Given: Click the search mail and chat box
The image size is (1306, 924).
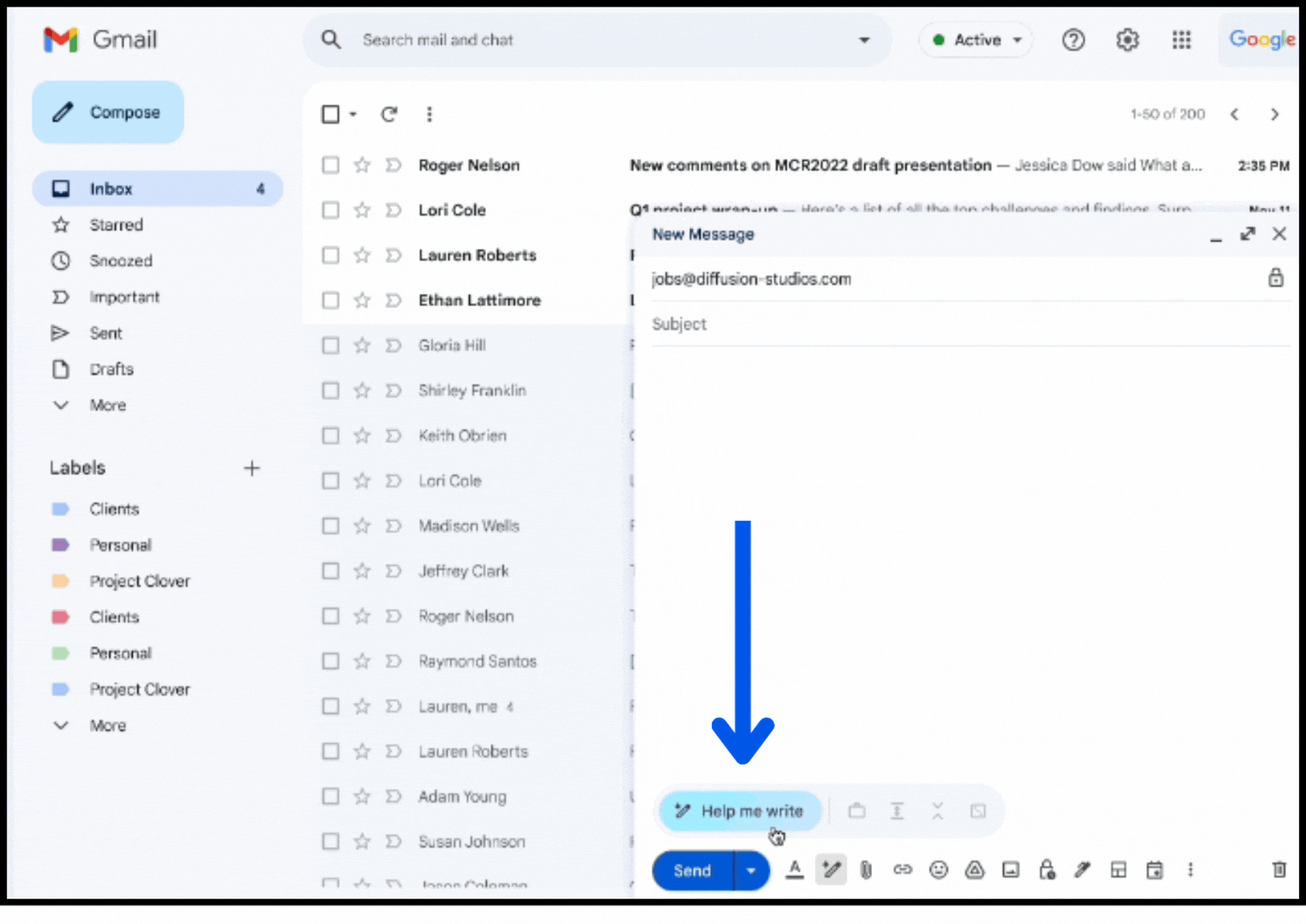Looking at the screenshot, I should (598, 40).
